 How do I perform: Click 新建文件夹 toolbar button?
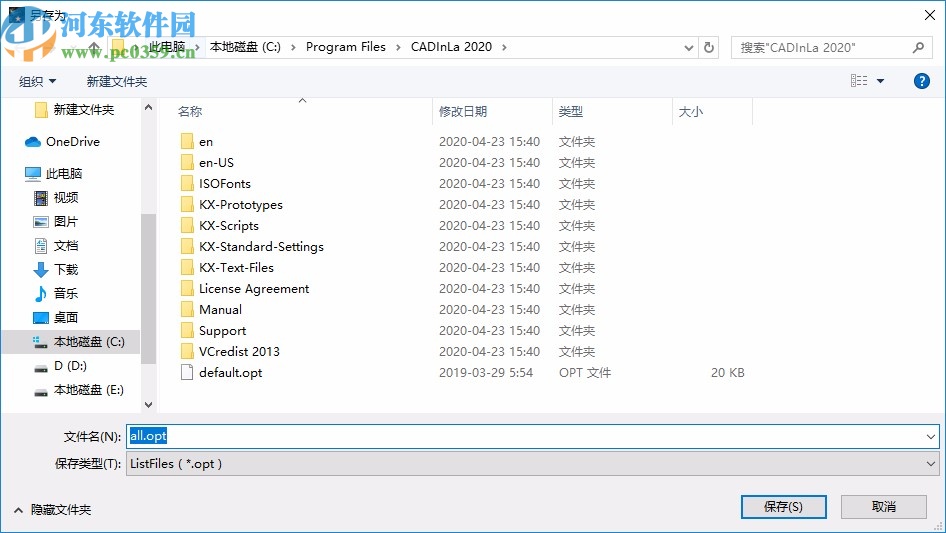click(x=116, y=81)
